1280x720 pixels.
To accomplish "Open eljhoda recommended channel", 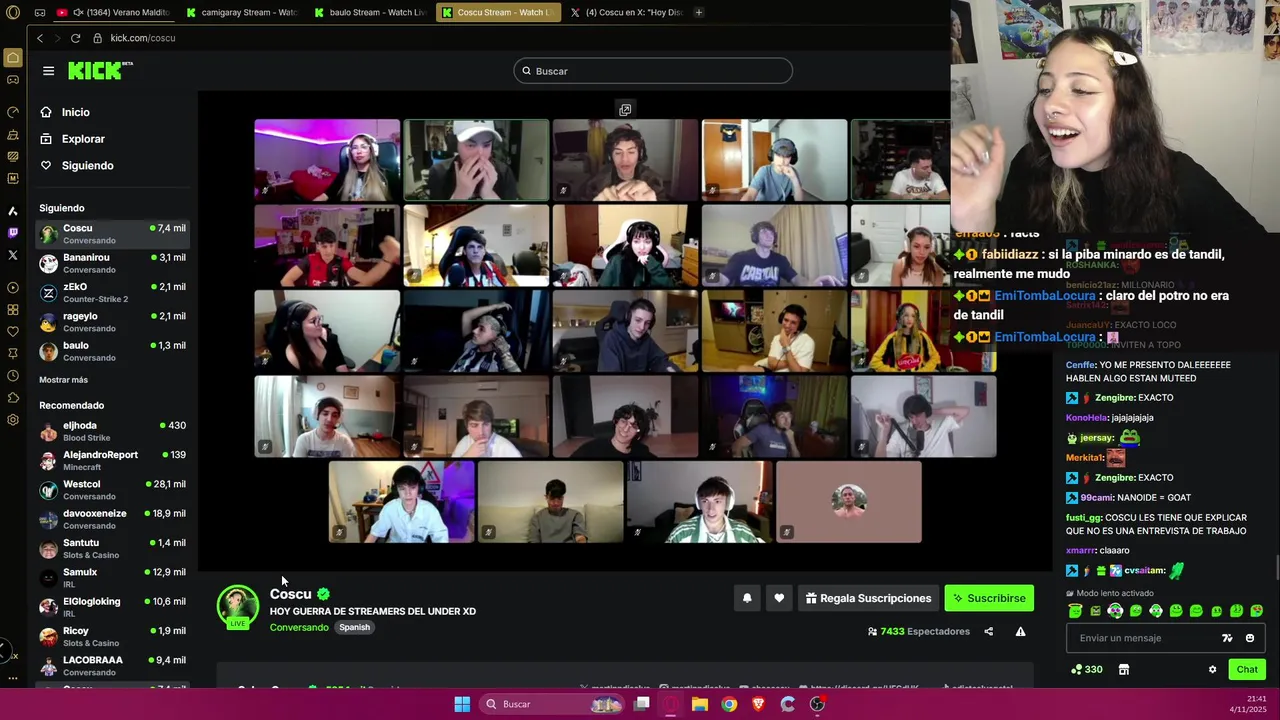I will click(x=112, y=431).
